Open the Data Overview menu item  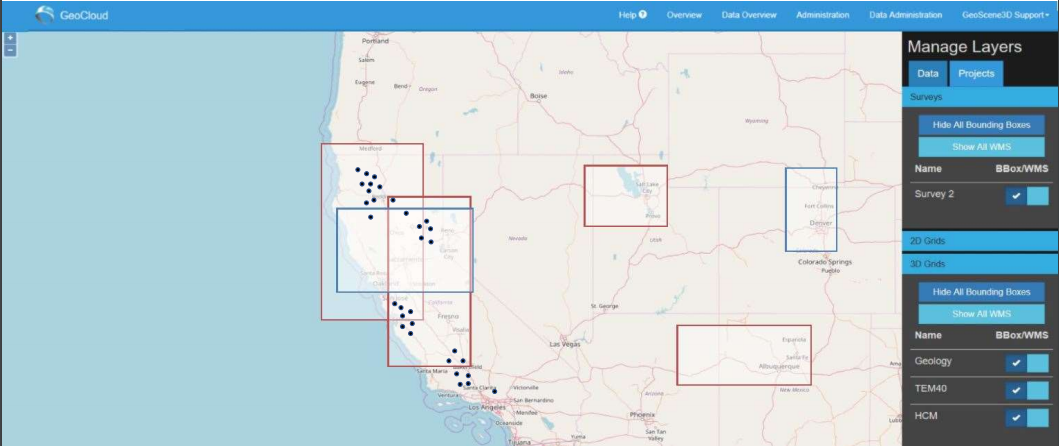pyautogui.click(x=749, y=15)
